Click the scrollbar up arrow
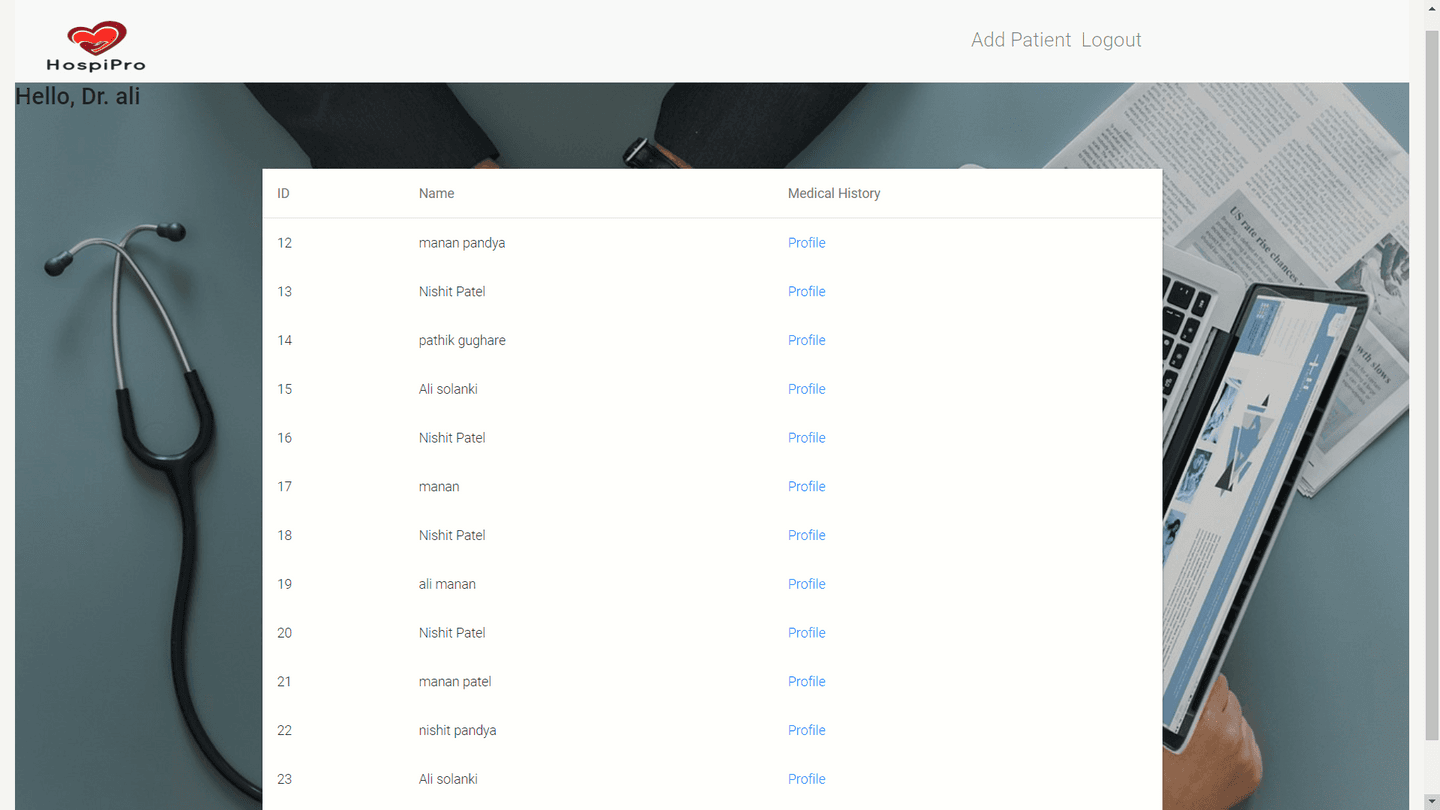This screenshot has width=1440, height=810. click(1432, 10)
